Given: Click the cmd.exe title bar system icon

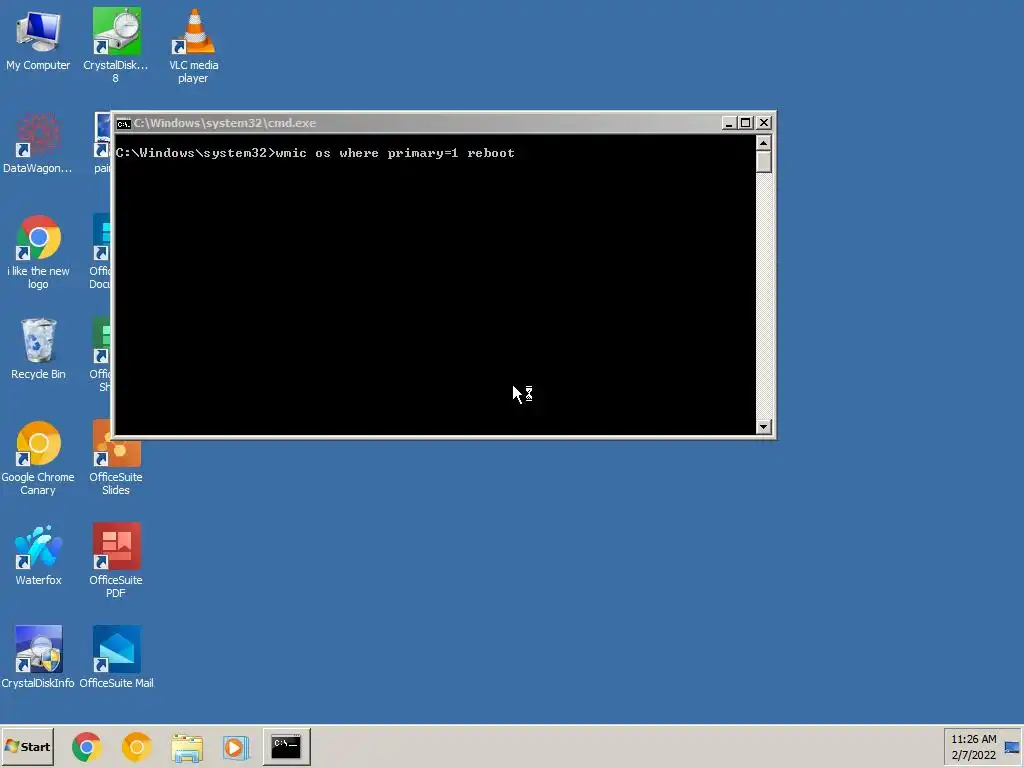Looking at the screenshot, I should (123, 123).
